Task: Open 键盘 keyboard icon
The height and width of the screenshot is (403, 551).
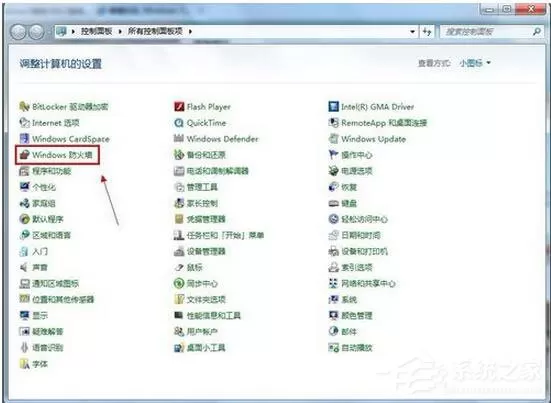Action: click(333, 203)
